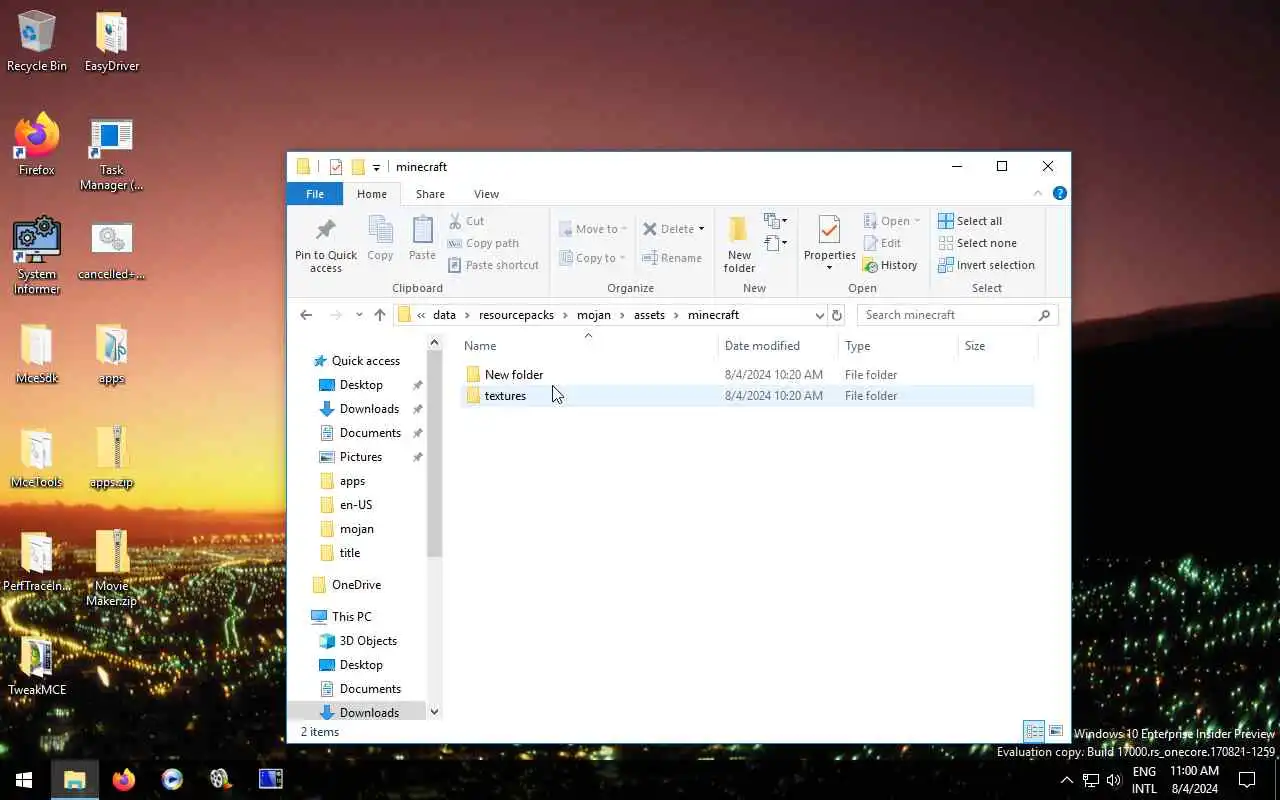Click new folder icon in title bar toolbar
The image size is (1280, 800).
click(358, 167)
